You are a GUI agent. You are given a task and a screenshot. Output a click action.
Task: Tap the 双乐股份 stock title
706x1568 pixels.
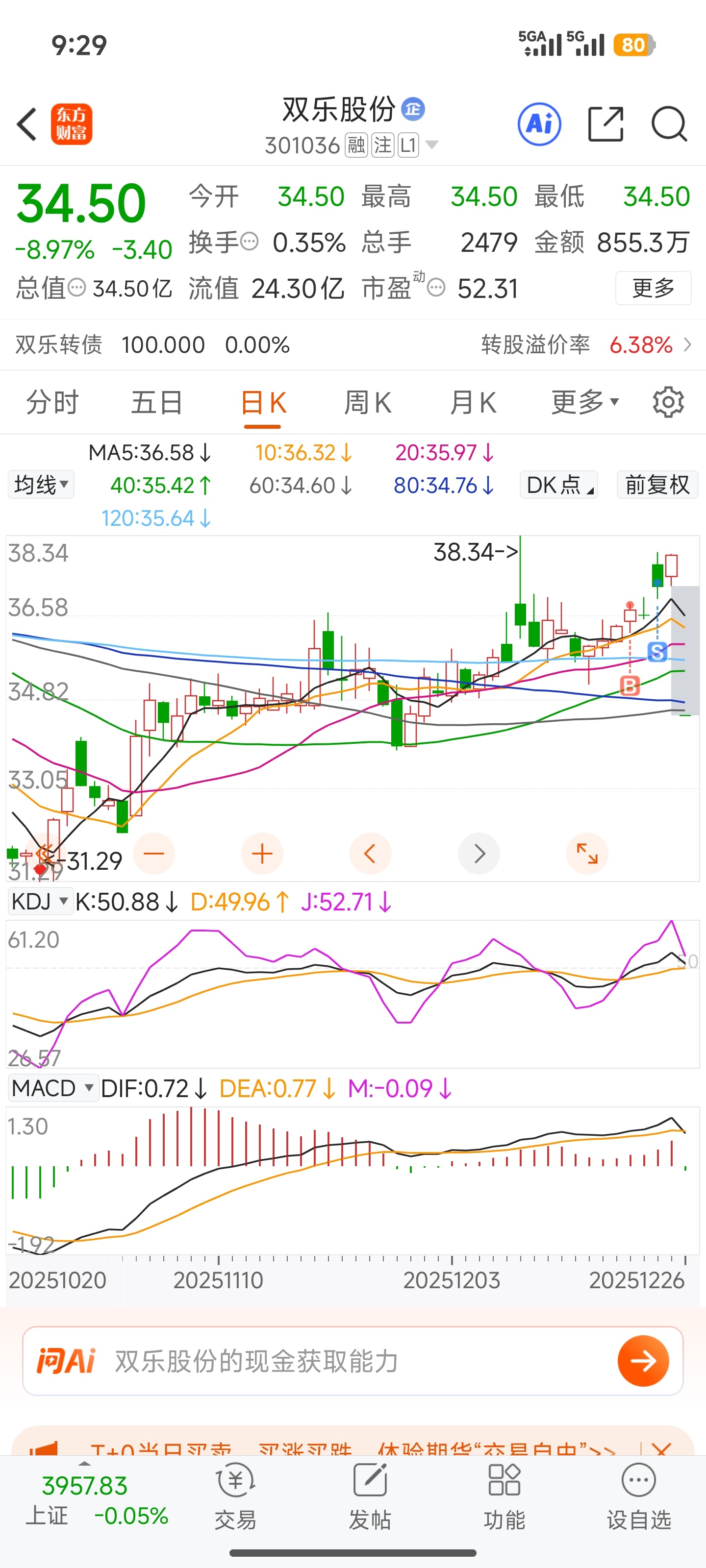tap(339, 110)
